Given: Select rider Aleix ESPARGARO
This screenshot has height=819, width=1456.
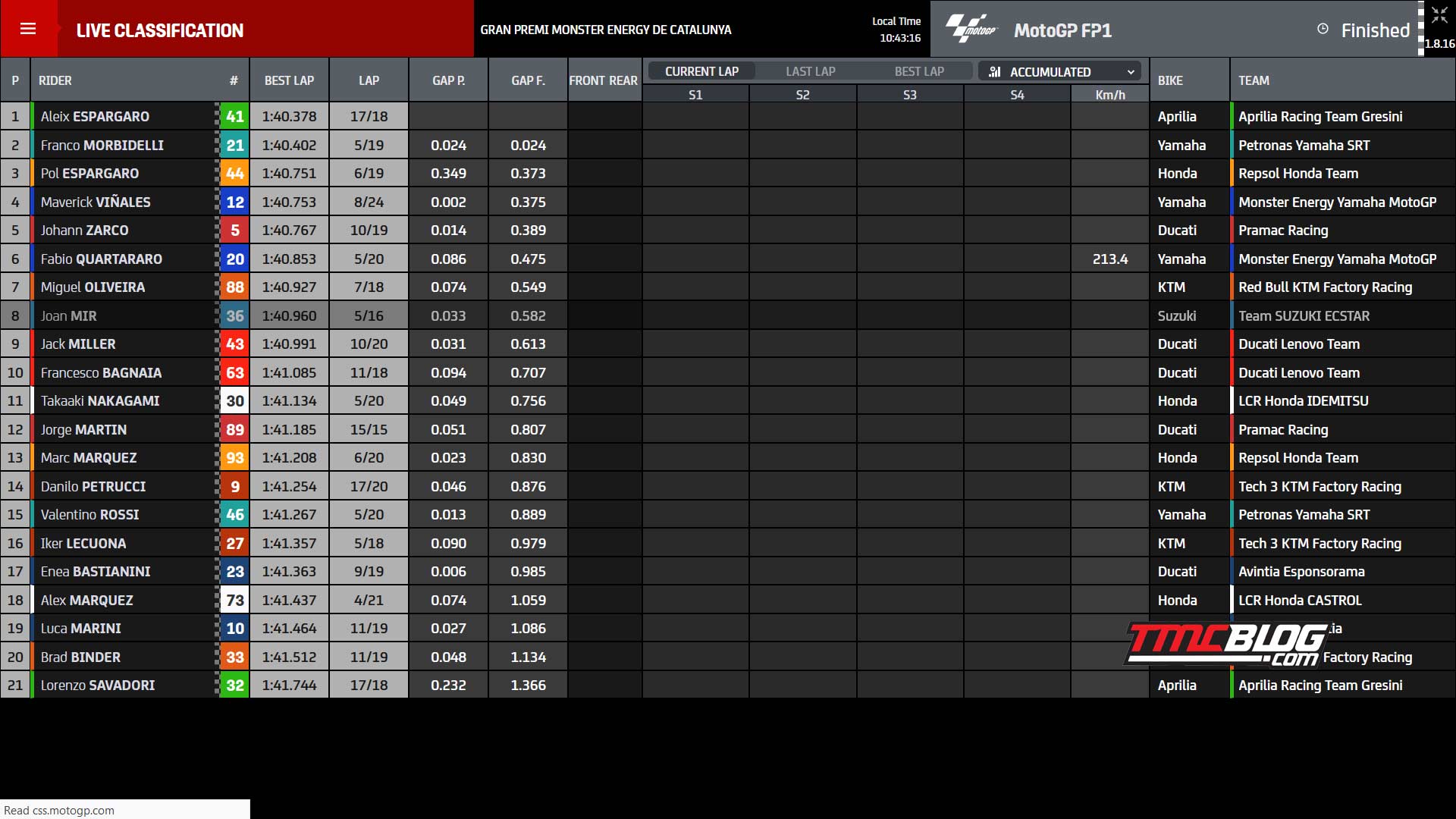Looking at the screenshot, I should [x=95, y=117].
